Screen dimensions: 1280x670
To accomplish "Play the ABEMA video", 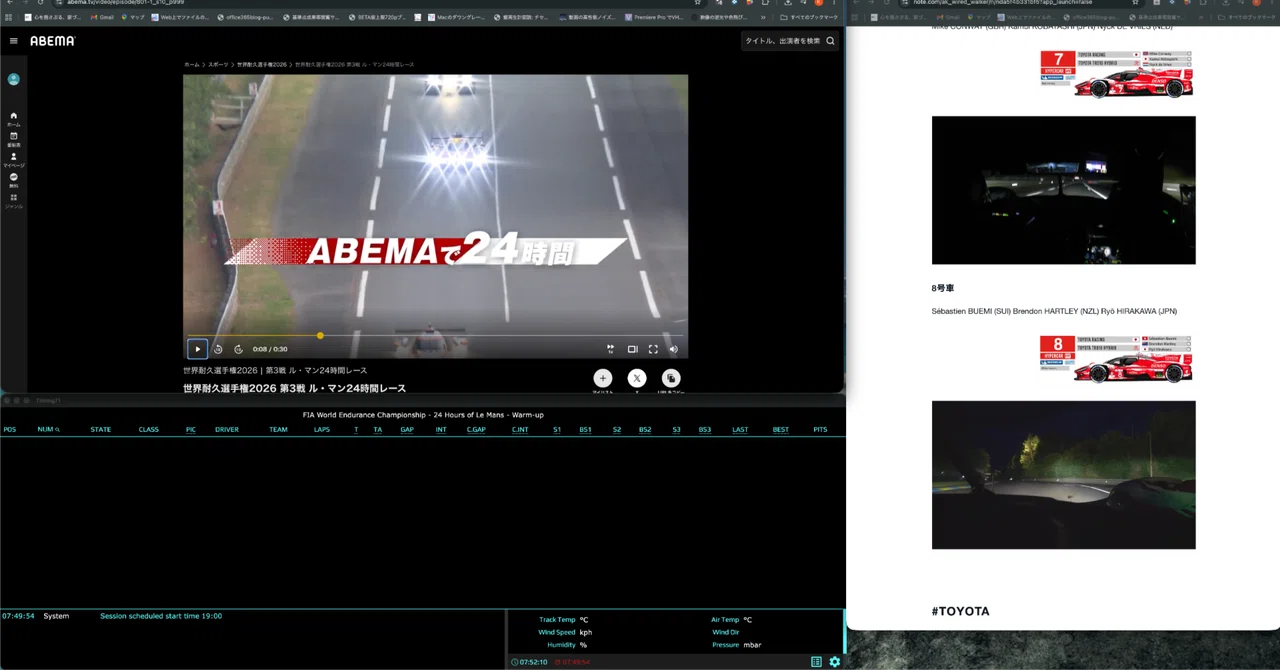I will click(x=197, y=349).
